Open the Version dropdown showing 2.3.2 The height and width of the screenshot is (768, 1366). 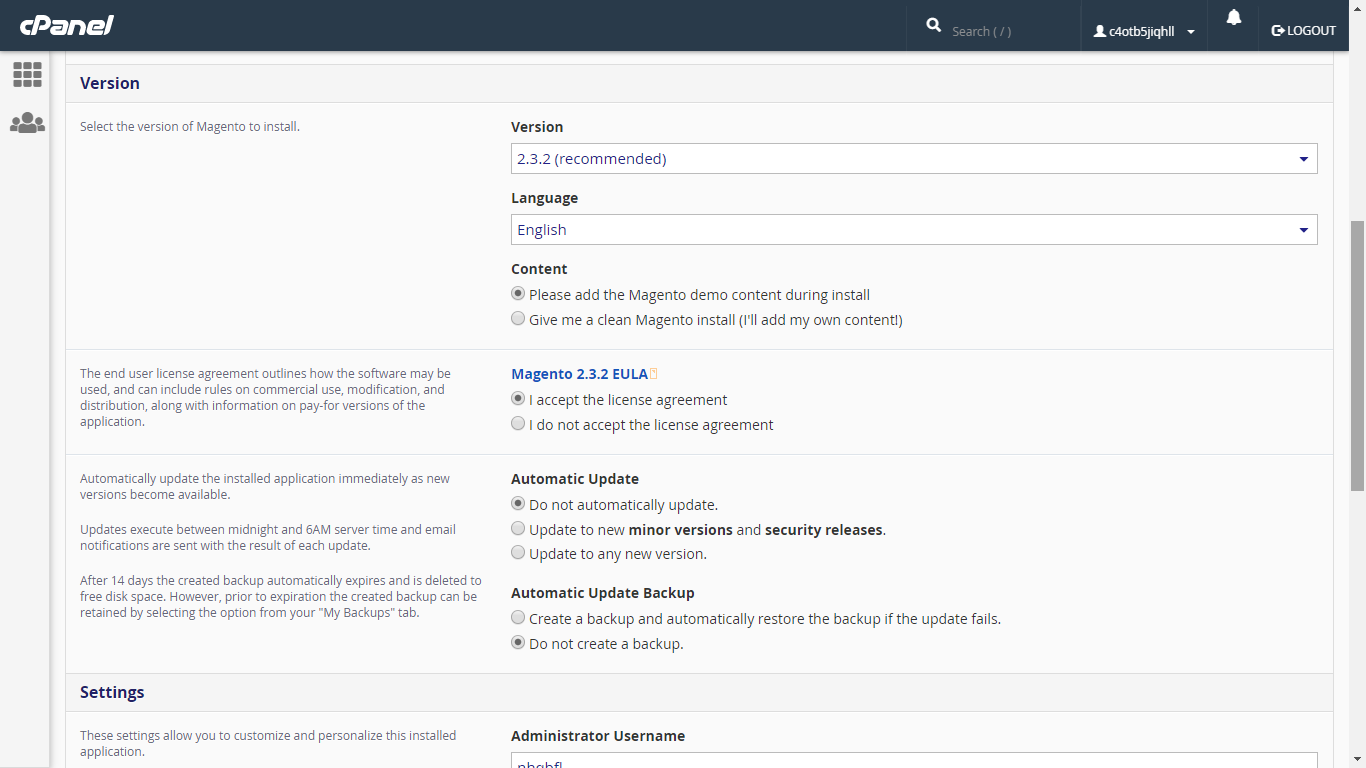914,159
